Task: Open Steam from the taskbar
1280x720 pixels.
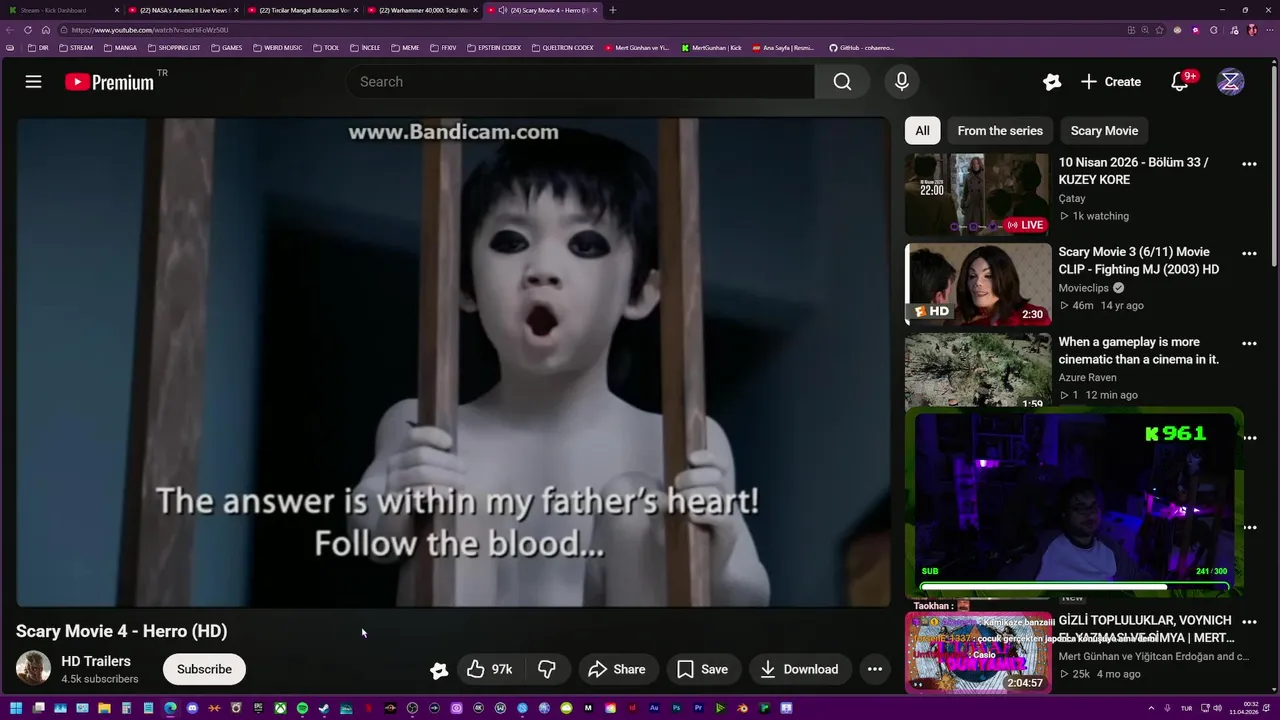Action: [324, 708]
